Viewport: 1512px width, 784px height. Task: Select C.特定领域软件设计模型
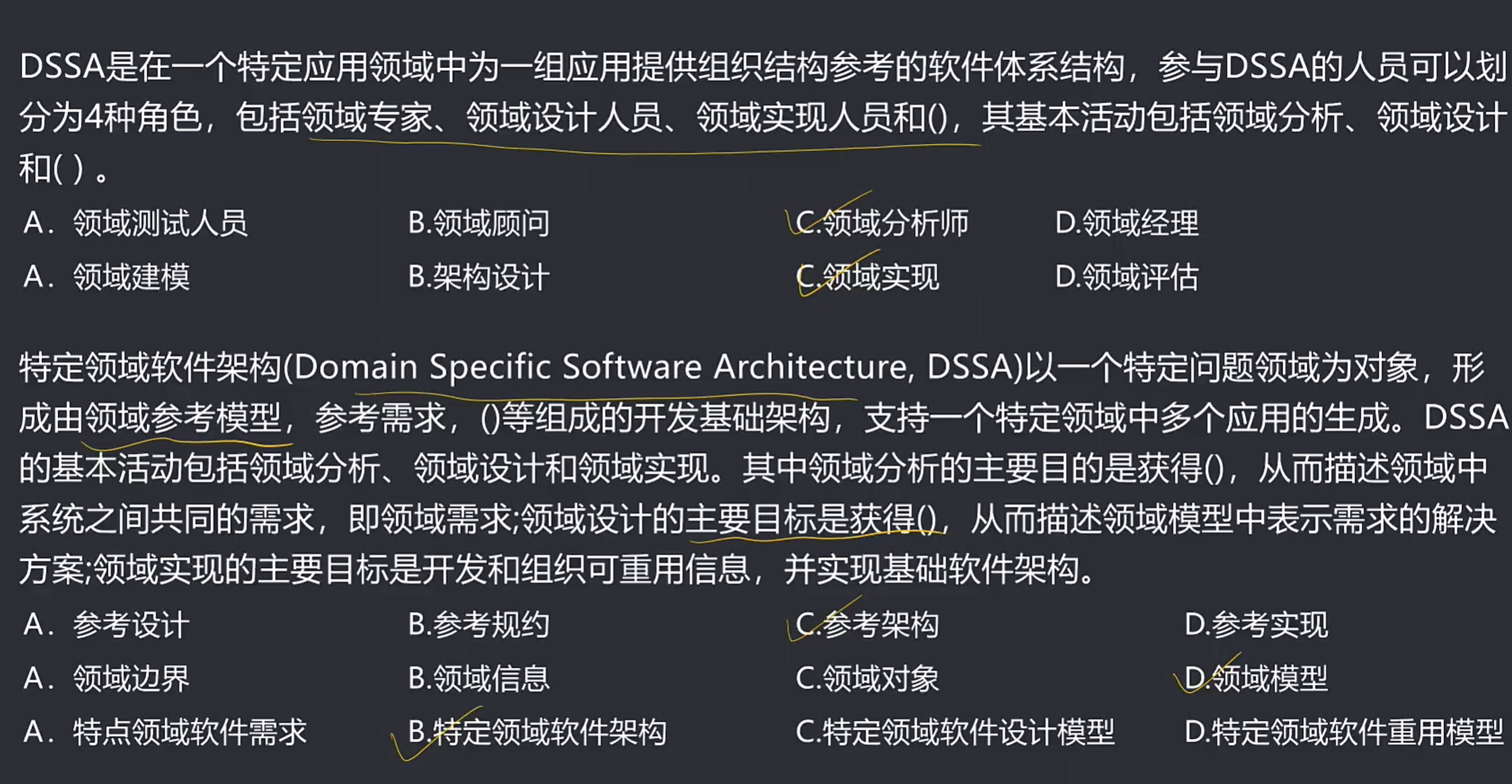[955, 732]
